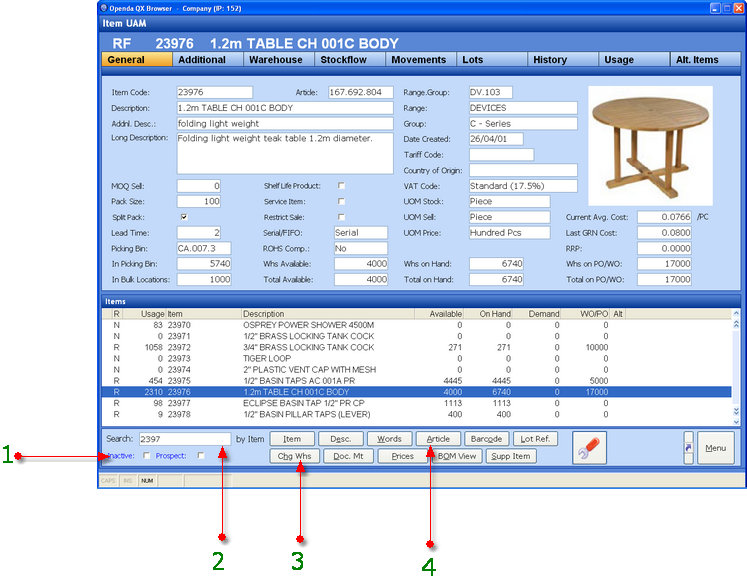
Task: Open the Warehouse tab
Action: (279, 60)
